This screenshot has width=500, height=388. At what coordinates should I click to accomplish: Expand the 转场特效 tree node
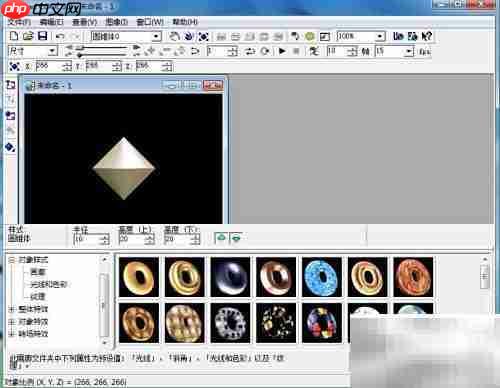click(x=12, y=333)
